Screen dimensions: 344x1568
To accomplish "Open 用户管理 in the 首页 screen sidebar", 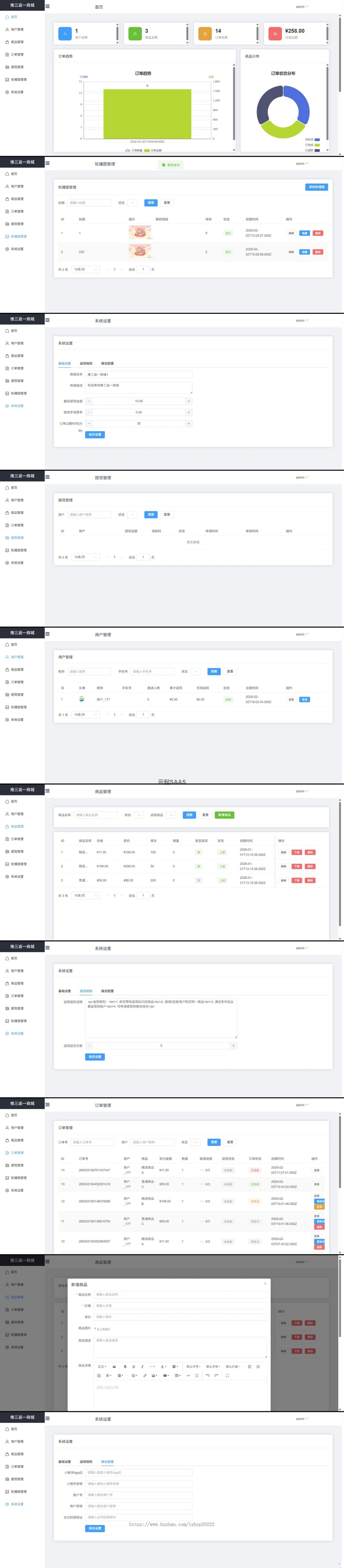I will click(15, 29).
